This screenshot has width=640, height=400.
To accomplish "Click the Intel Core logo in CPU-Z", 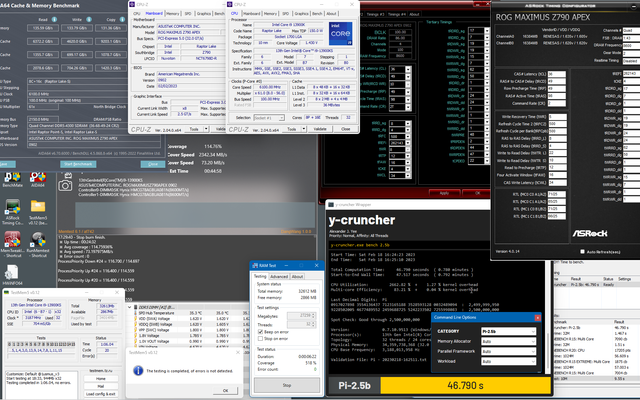I will click(340, 33).
